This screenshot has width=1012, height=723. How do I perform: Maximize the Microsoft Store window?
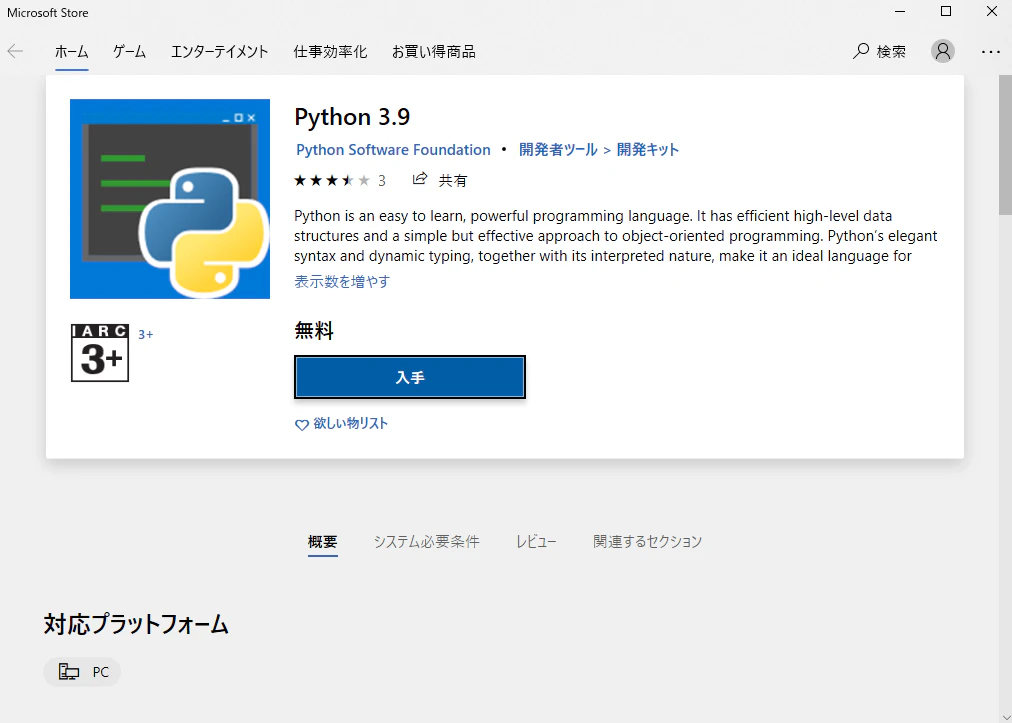click(x=946, y=12)
